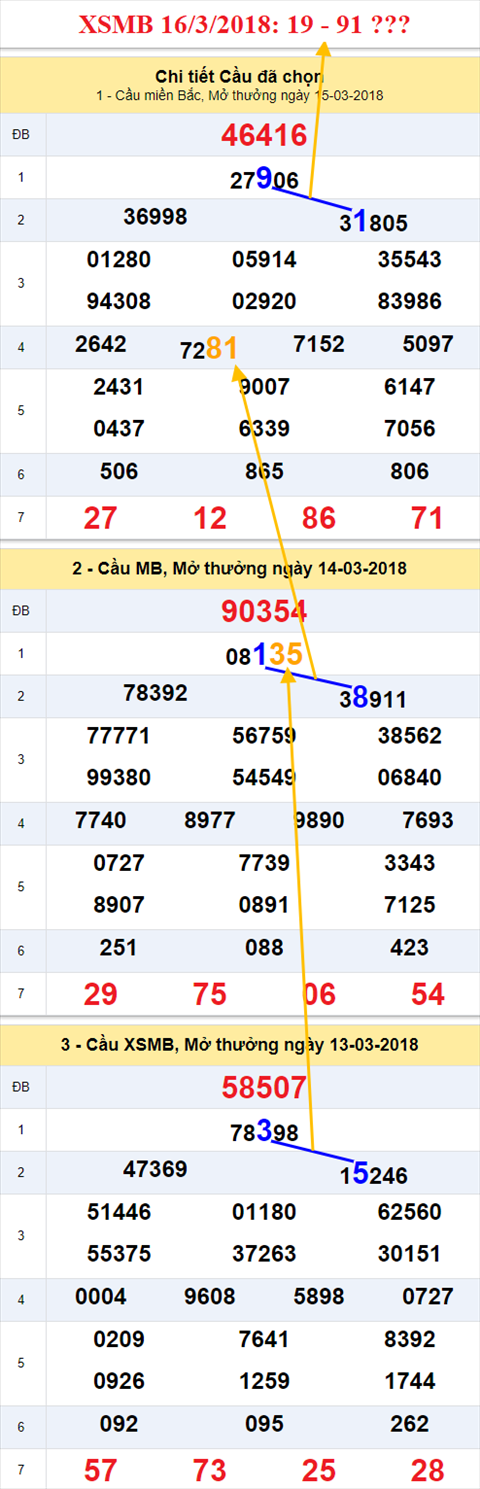
Task: Select second prize number 15246
Action: [x=373, y=1175]
